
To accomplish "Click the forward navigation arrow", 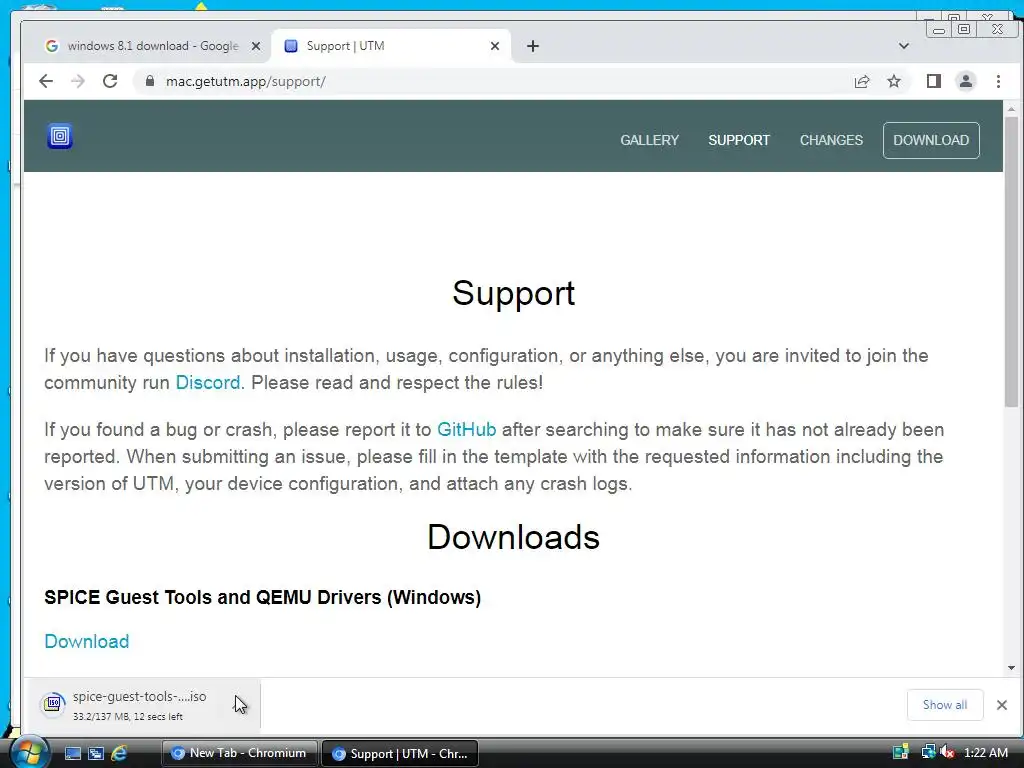I will pos(78,81).
